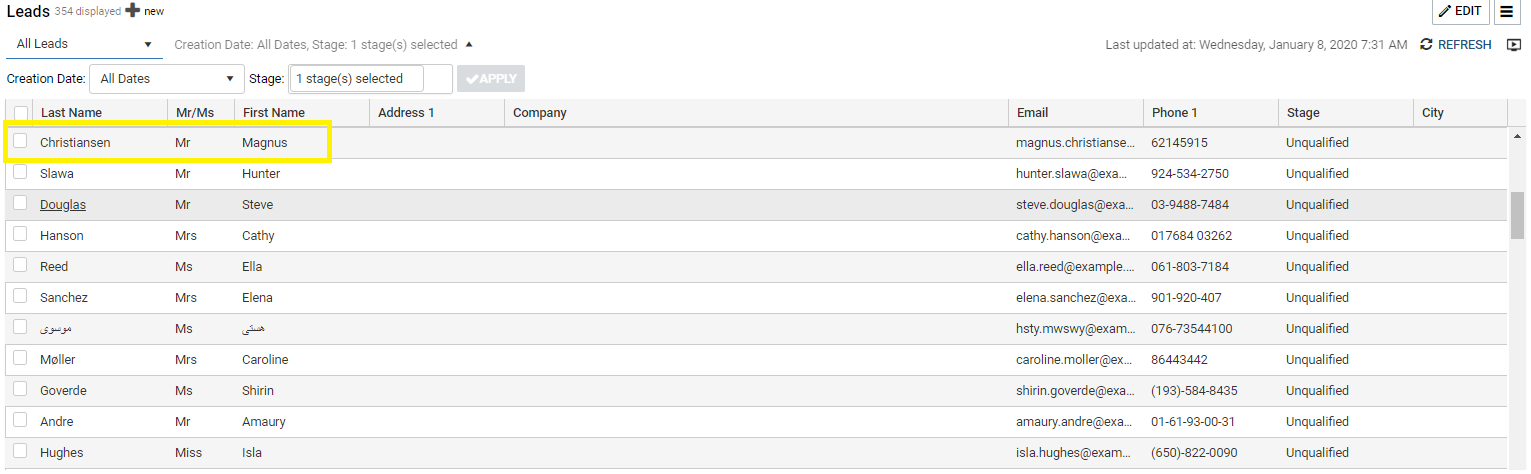Click the Stage filter field showing 1 stage(s) selected
Viewport: 1531px width, 474px height.
(356, 79)
